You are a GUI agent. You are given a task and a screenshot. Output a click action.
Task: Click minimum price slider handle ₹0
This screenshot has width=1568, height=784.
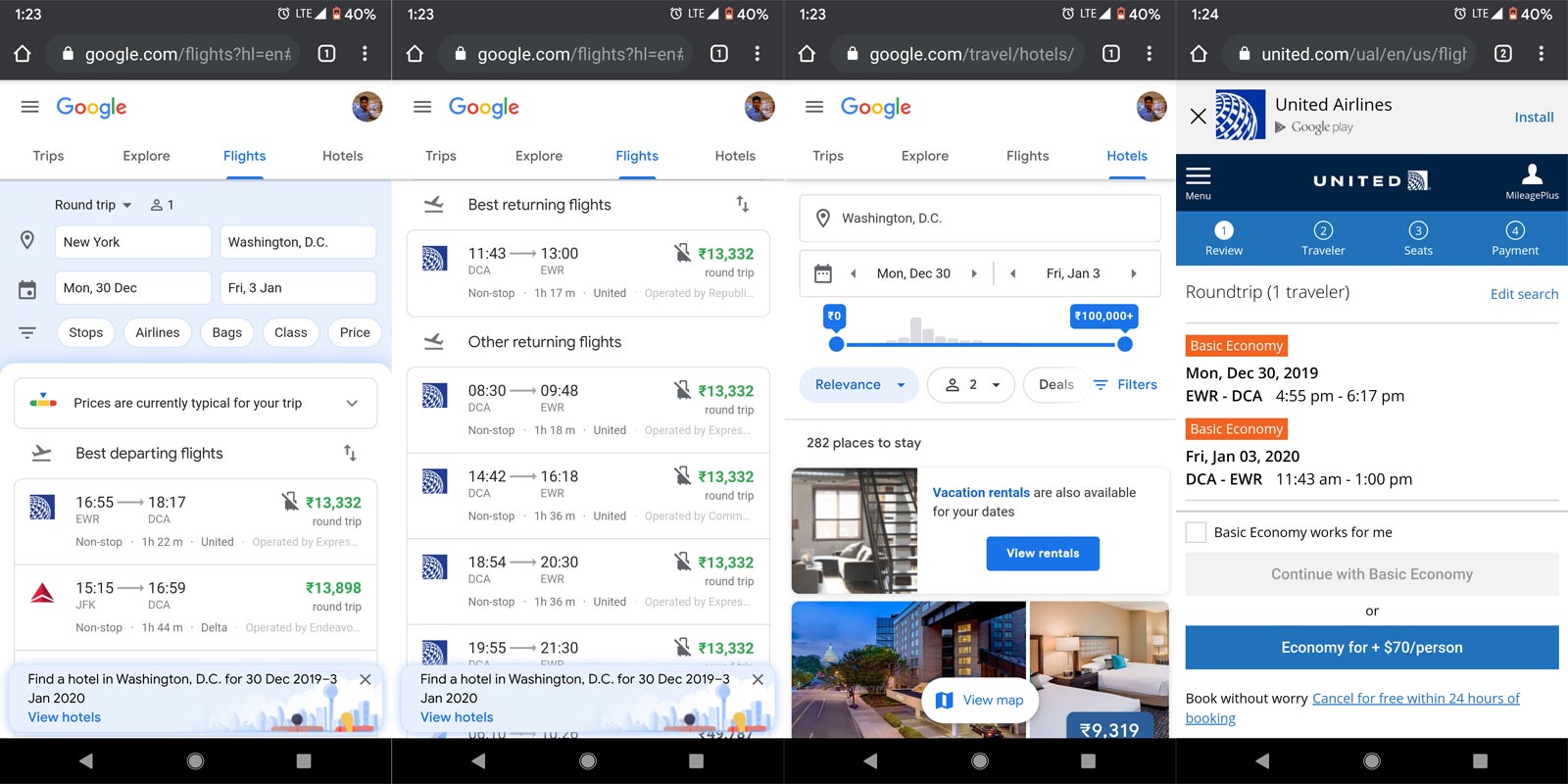(836, 344)
